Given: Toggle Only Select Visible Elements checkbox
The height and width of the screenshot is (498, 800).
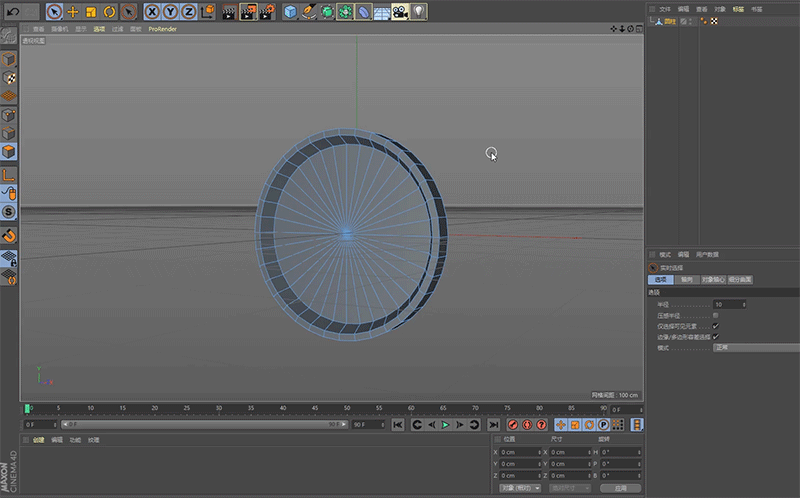Looking at the screenshot, I should click(715, 326).
